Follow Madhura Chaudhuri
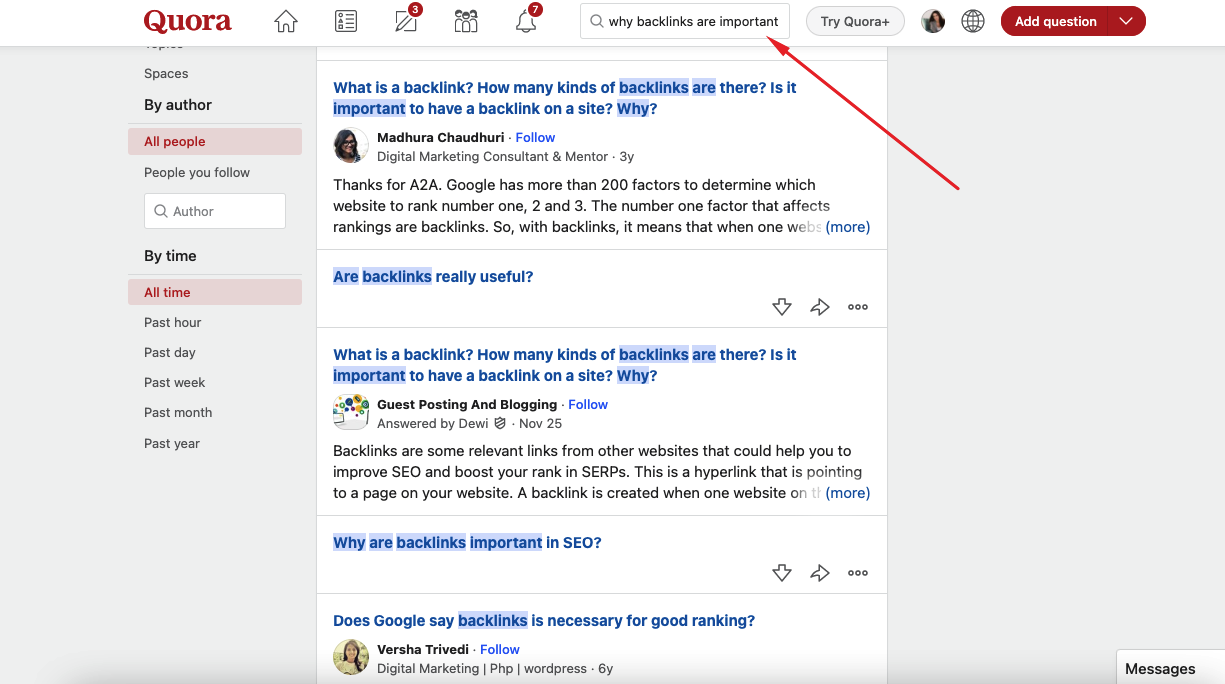This screenshot has height=684, width=1225. click(x=535, y=137)
